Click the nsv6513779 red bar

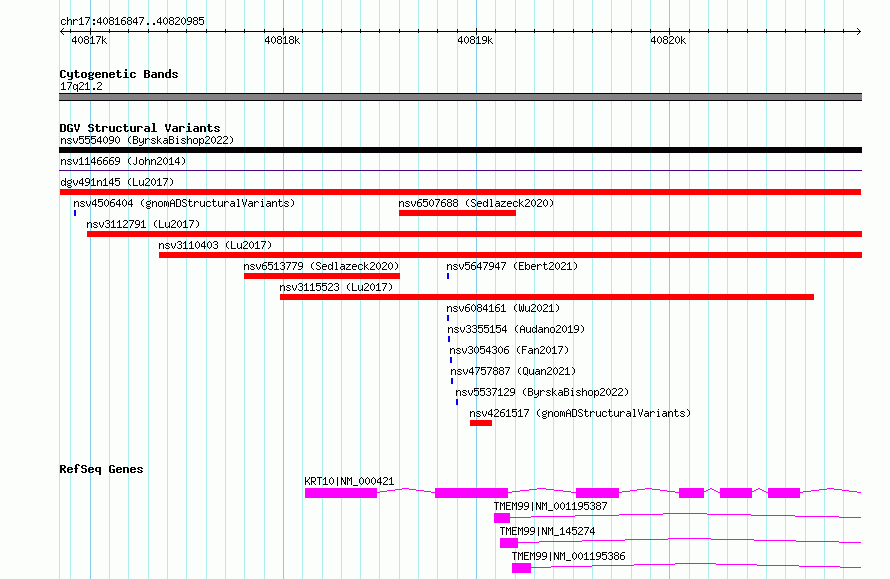click(x=322, y=276)
